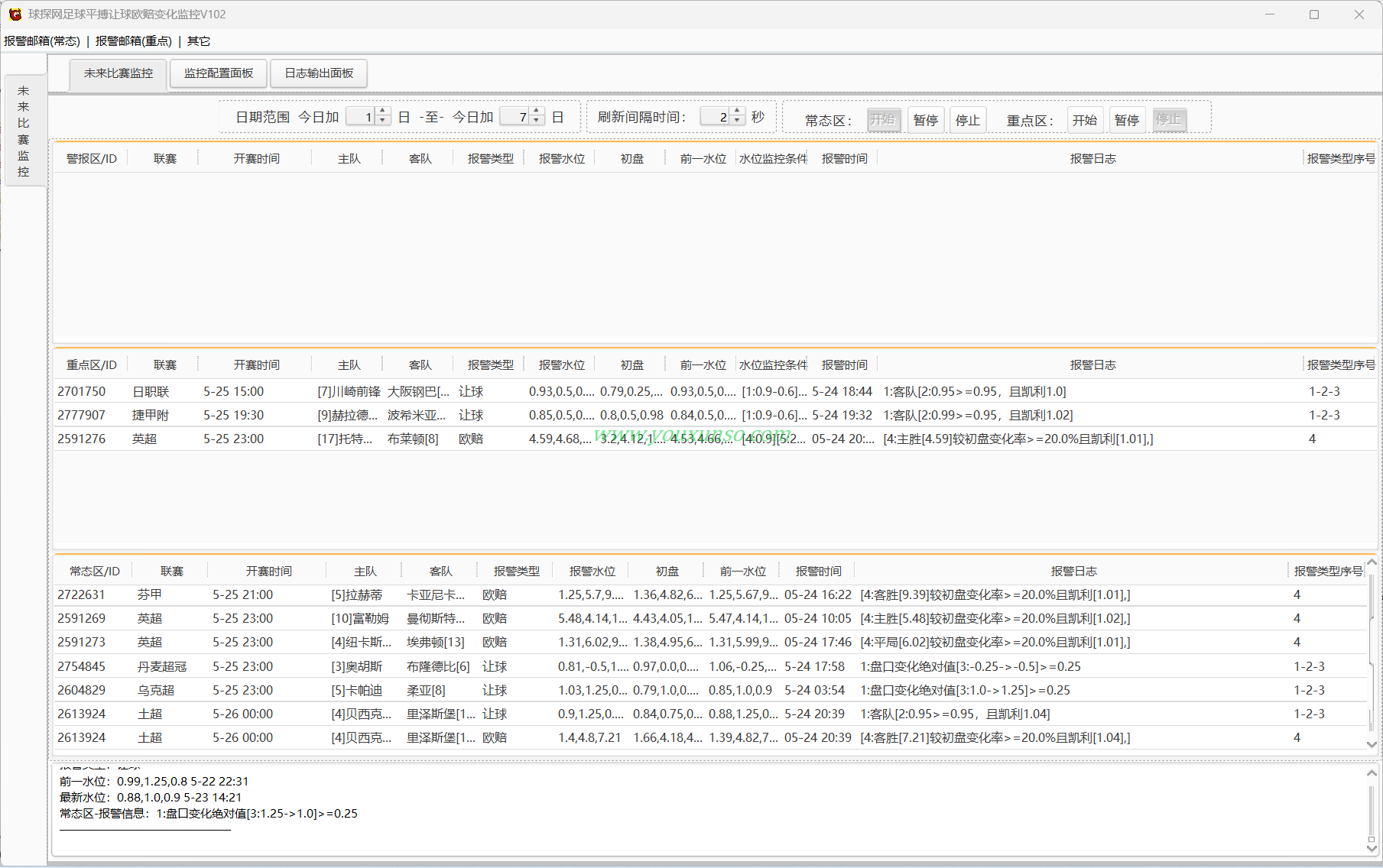Image resolution: width=1383 pixels, height=868 pixels.
Task: Pause the 重点区 monitoring
Action: tap(1126, 120)
